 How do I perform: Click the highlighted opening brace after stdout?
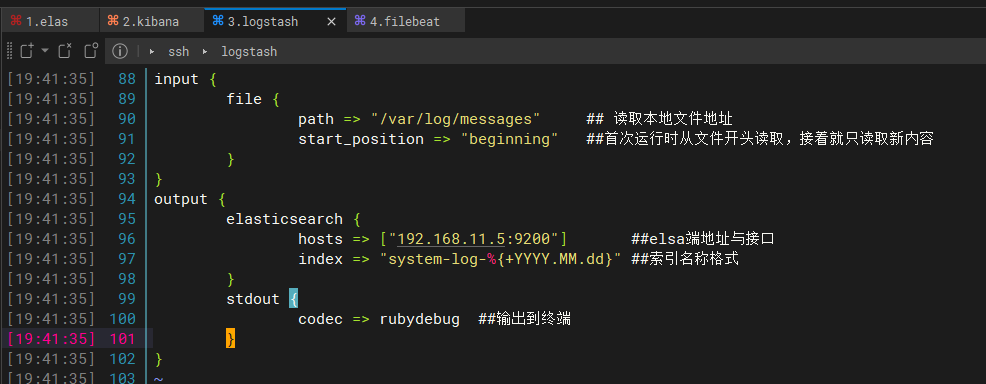pyautogui.click(x=293, y=299)
